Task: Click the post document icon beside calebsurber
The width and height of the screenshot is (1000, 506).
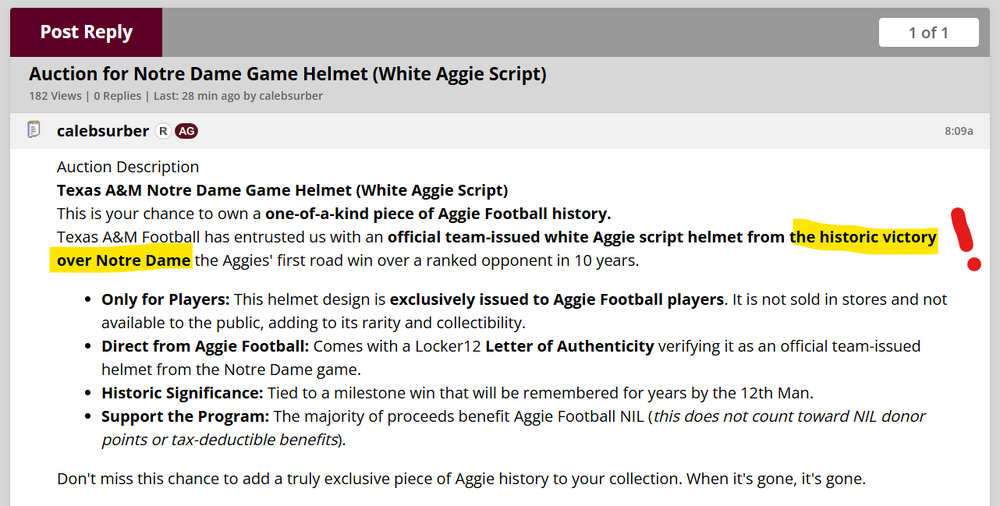Action: [x=34, y=130]
